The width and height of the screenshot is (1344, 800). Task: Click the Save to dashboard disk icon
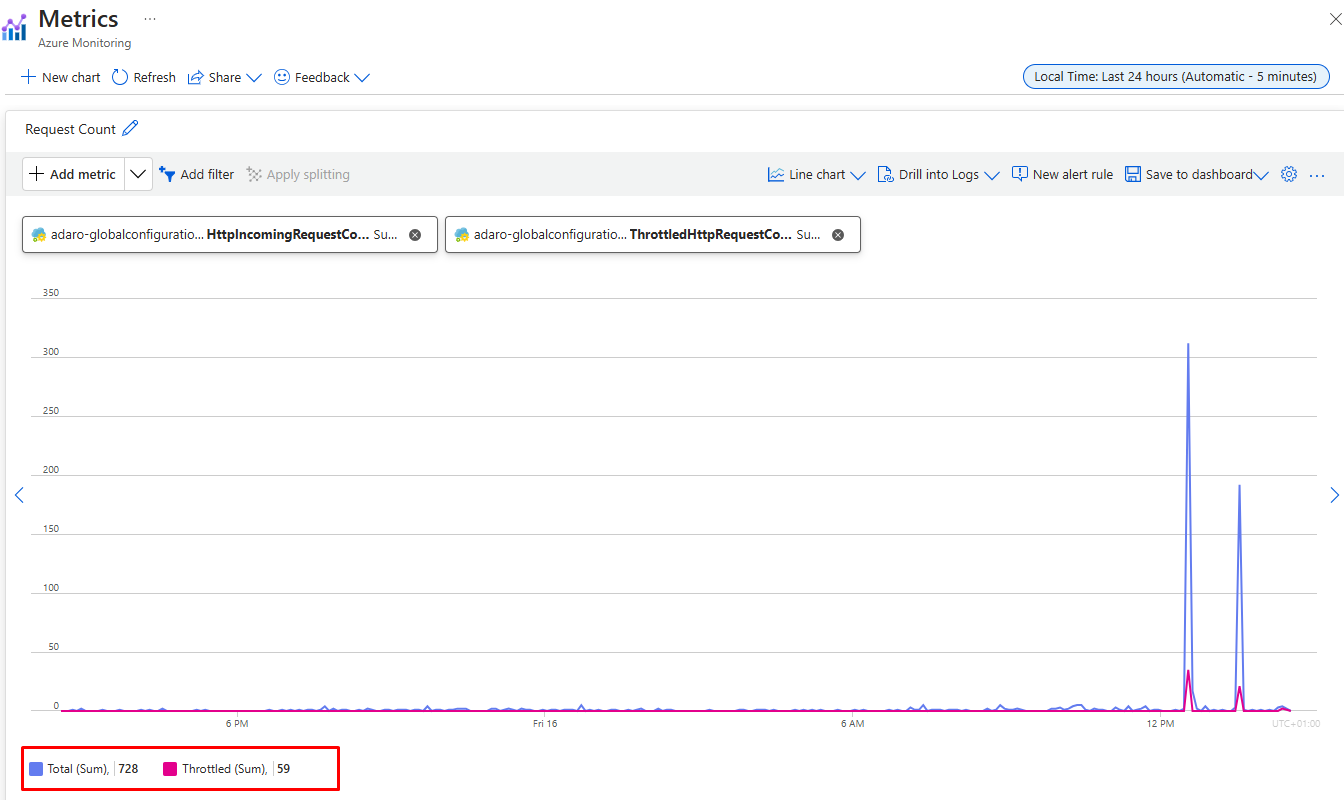[1133, 174]
